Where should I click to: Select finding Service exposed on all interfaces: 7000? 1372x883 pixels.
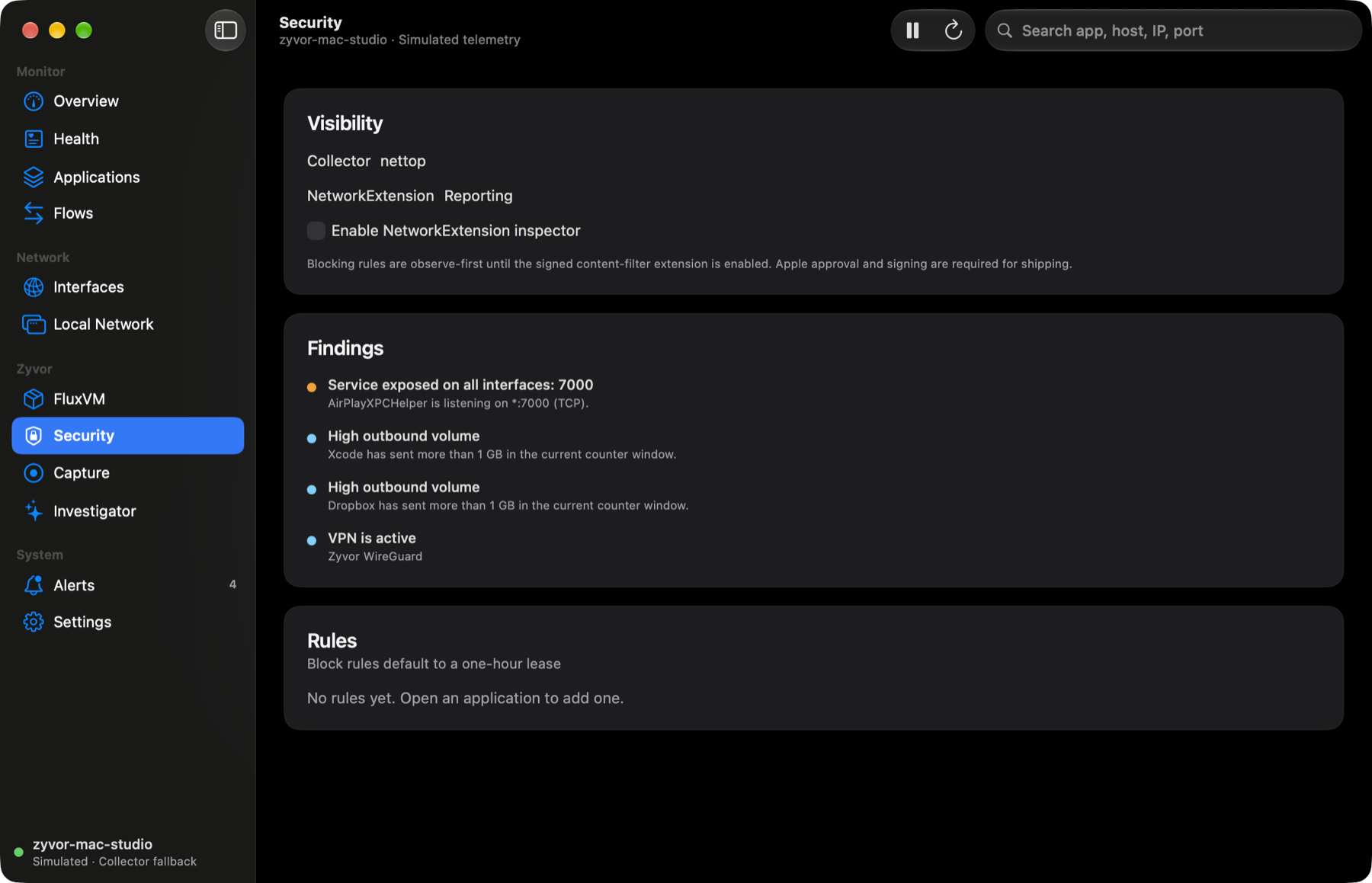460,393
